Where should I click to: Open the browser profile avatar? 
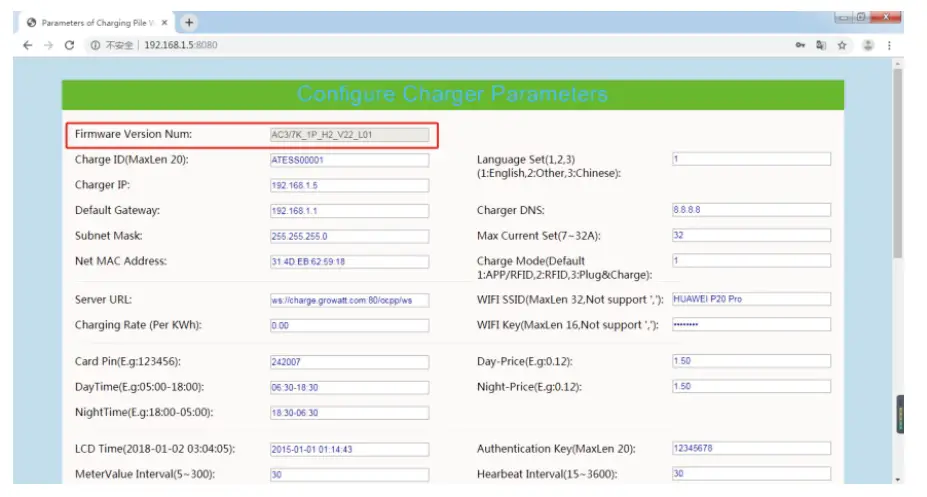coord(868,45)
